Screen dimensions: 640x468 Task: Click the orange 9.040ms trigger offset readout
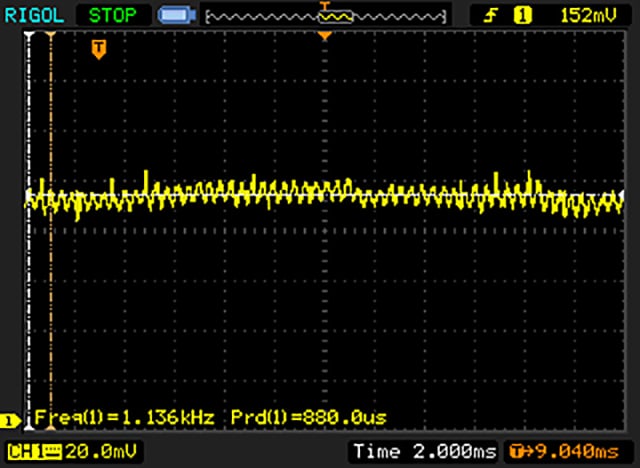pos(577,452)
